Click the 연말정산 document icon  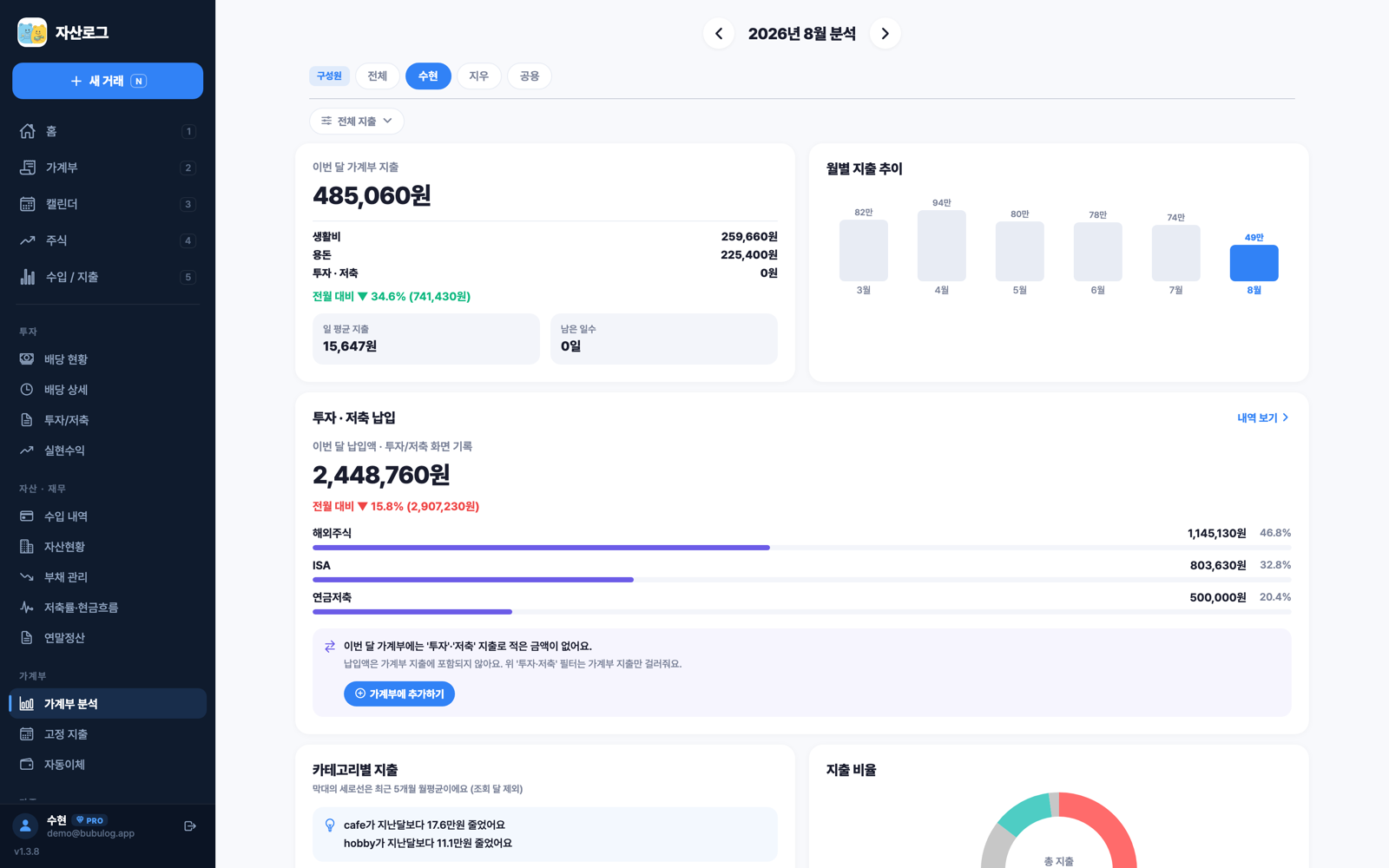click(27, 638)
